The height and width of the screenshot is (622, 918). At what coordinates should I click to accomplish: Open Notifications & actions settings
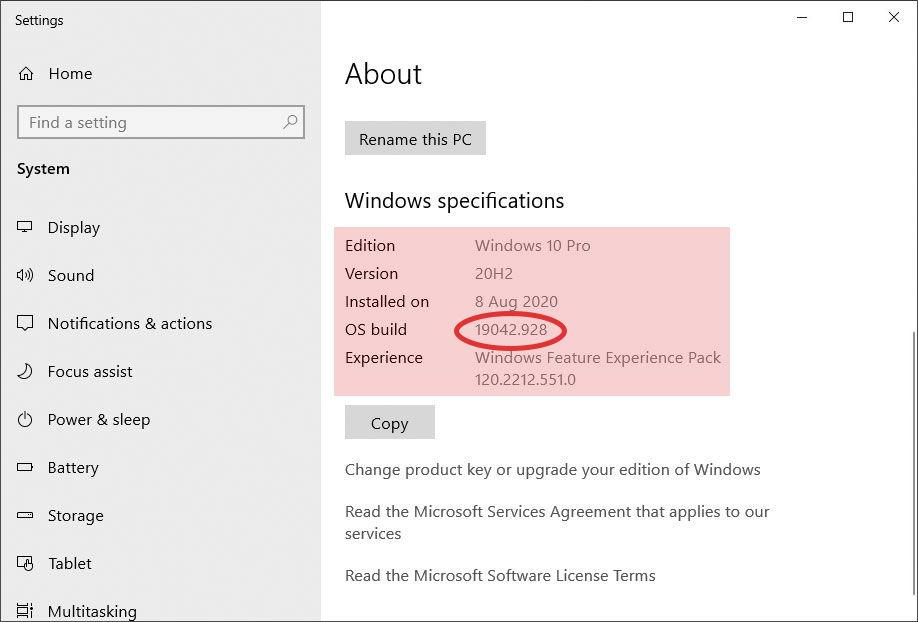(129, 324)
